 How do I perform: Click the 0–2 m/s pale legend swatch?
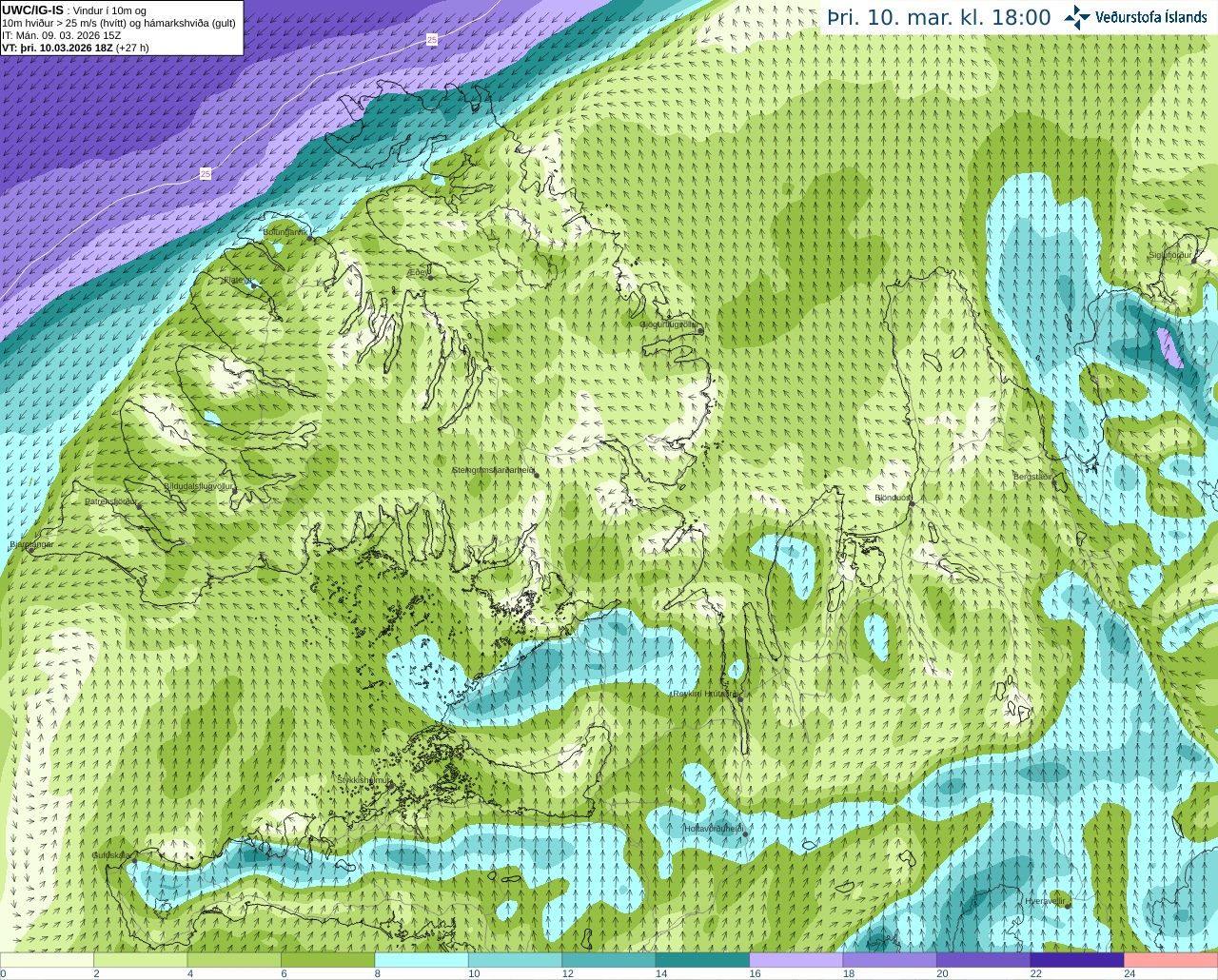coord(47,960)
